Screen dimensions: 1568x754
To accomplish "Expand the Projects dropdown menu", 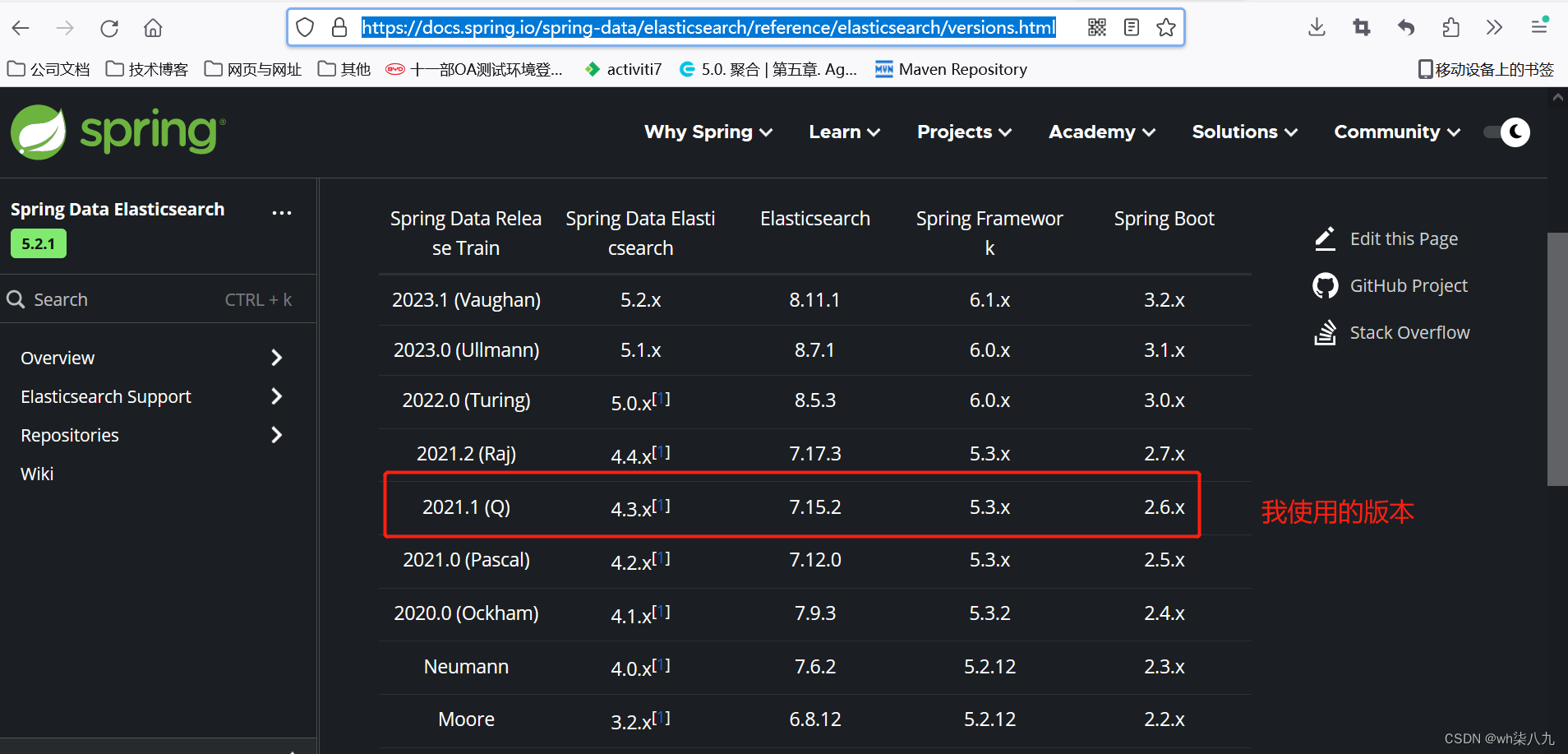I will (965, 132).
